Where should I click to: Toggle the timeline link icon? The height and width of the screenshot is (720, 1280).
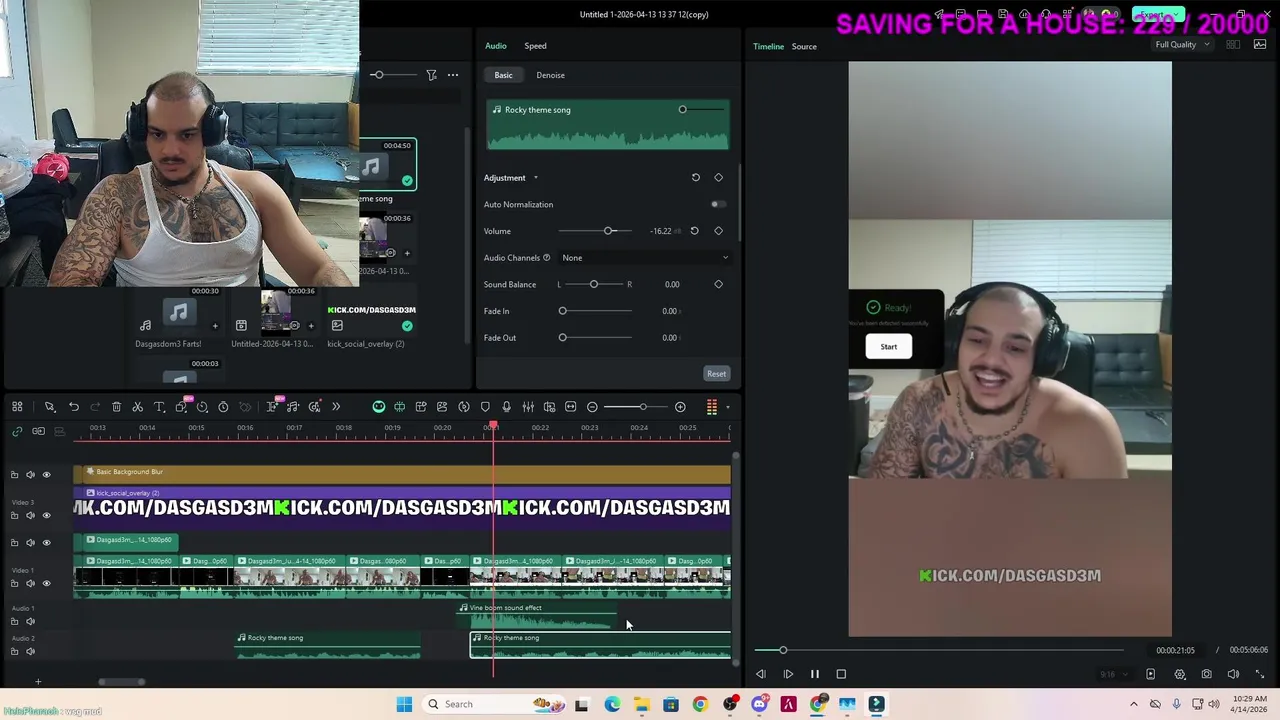(17, 431)
